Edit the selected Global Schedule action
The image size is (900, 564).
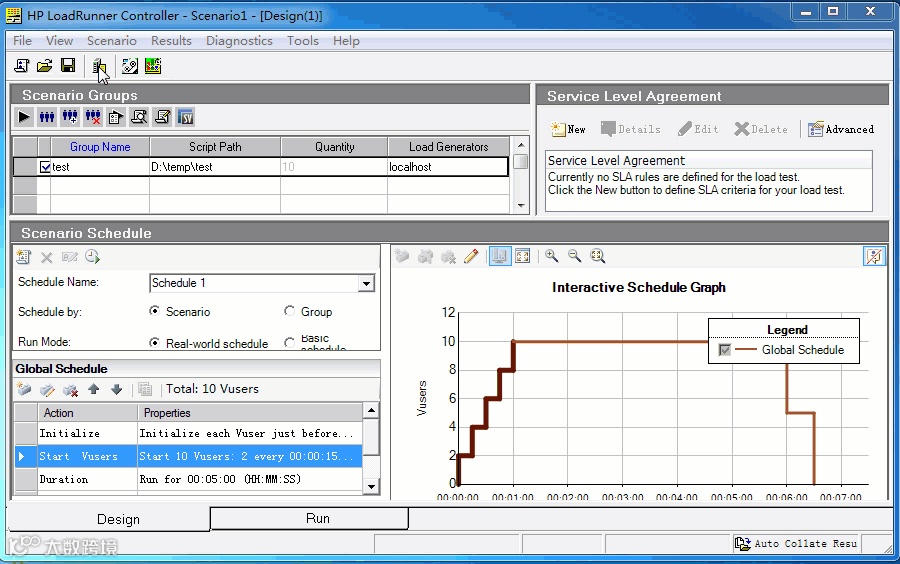[47, 390]
